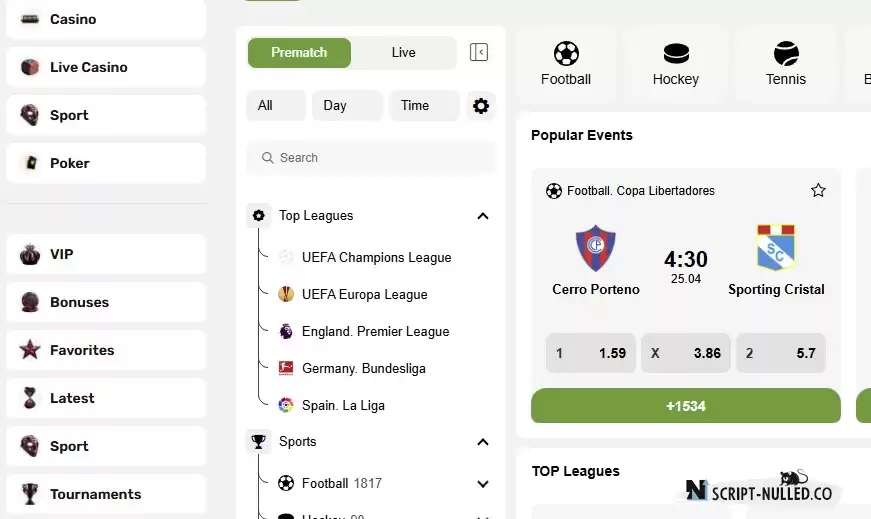The width and height of the screenshot is (871, 519).
Task: Collapse the Sports section
Action: [x=483, y=442]
